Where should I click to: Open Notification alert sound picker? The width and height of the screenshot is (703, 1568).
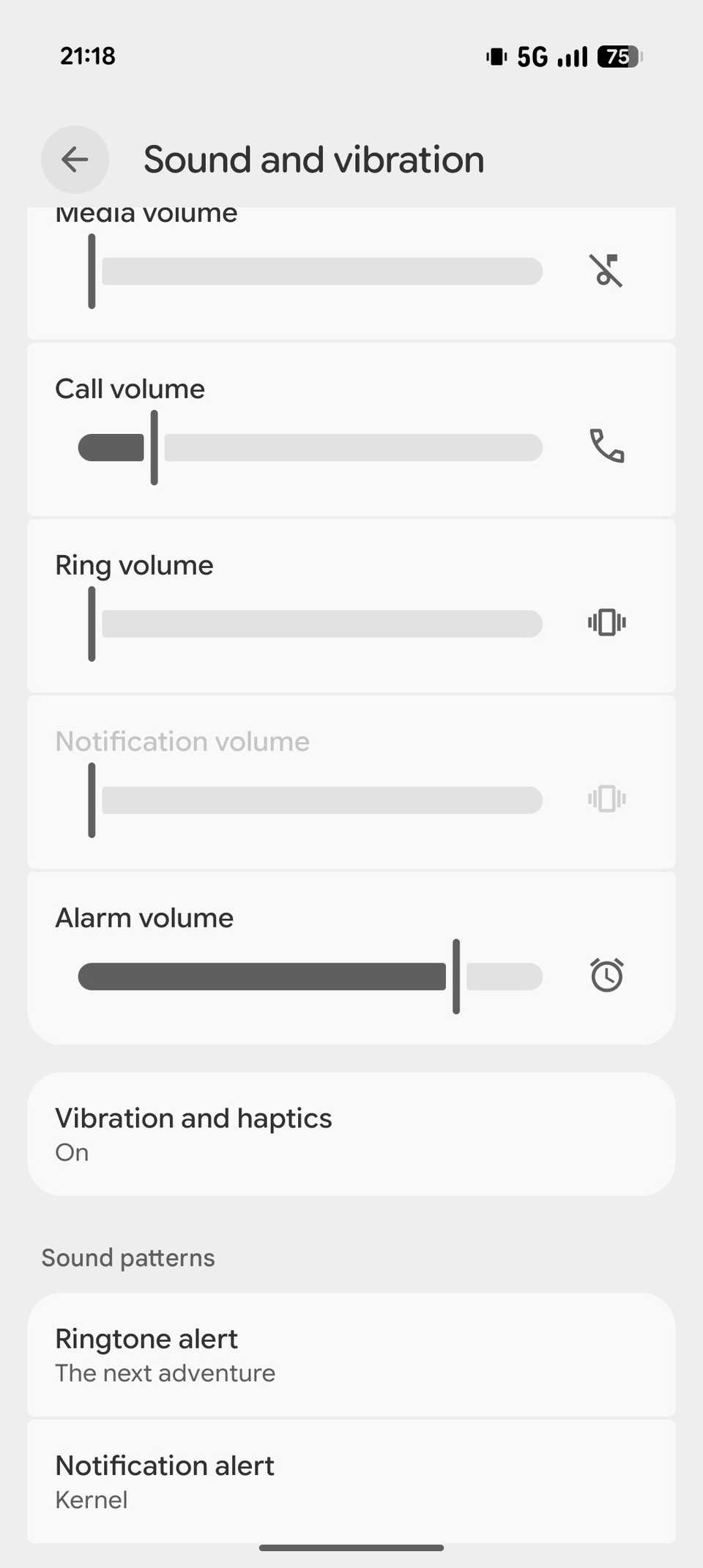click(x=351, y=1481)
